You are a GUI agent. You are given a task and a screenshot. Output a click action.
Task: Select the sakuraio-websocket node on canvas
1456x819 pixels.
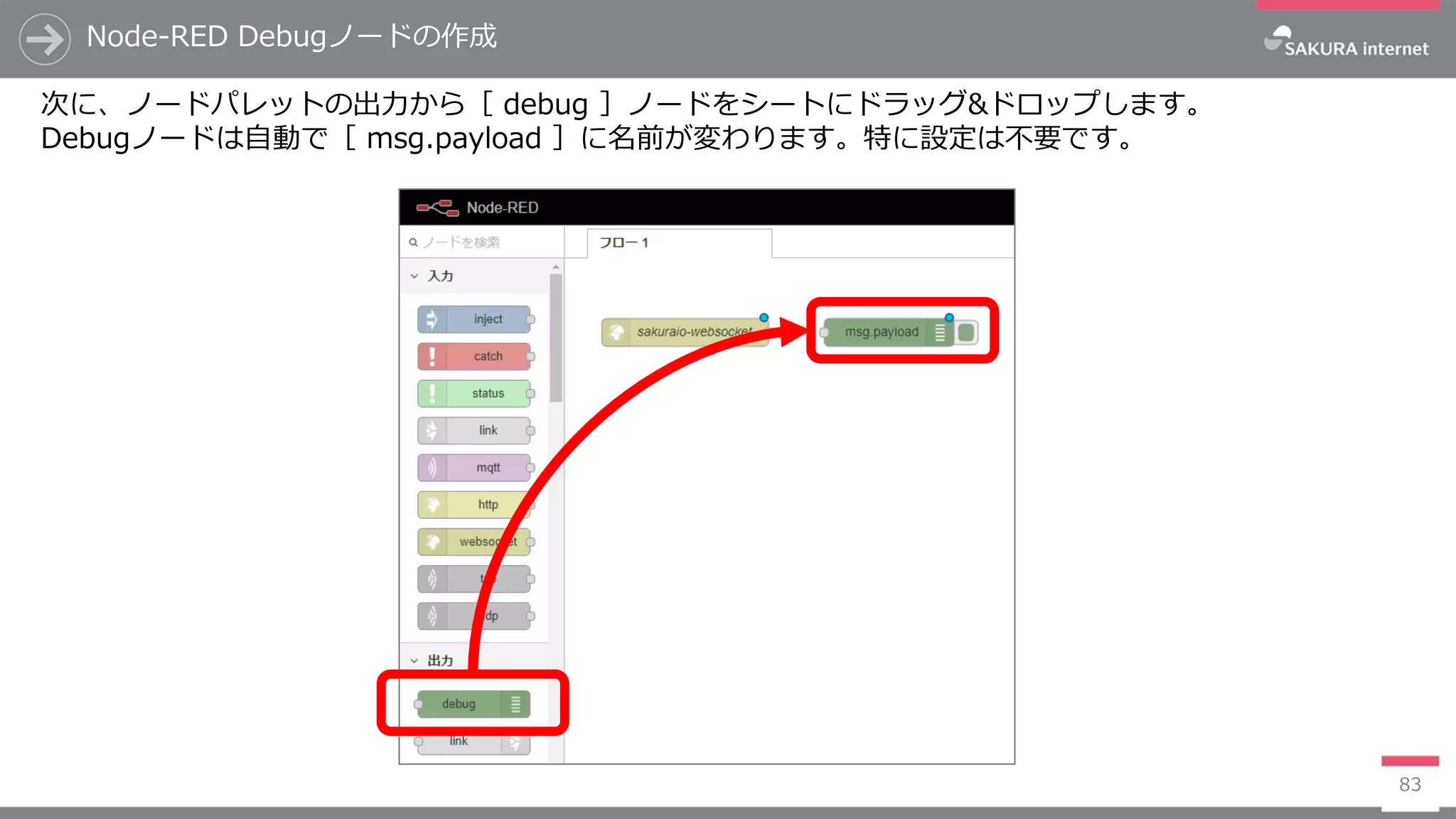point(685,332)
